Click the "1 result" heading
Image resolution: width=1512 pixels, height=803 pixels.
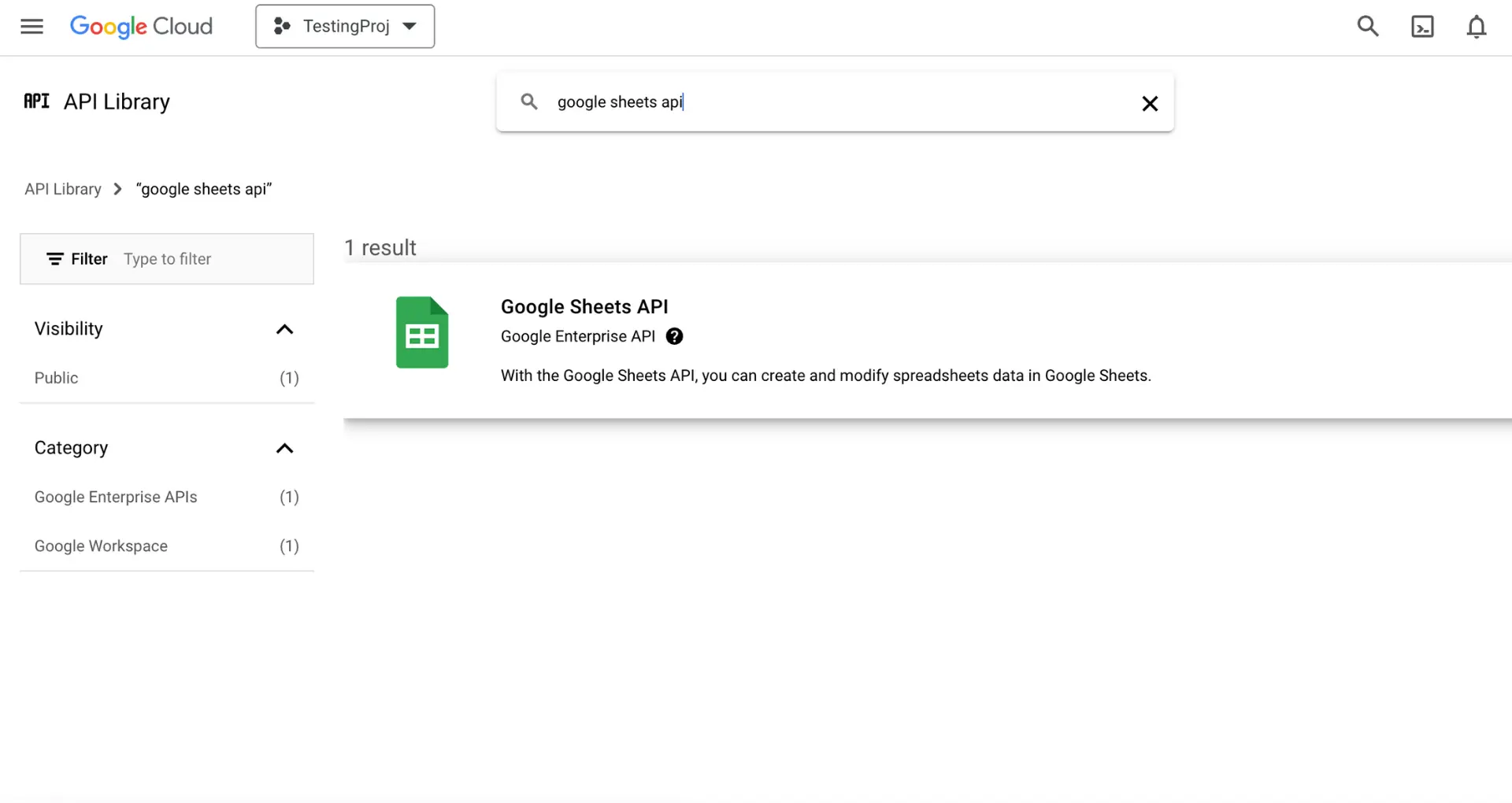pyautogui.click(x=380, y=248)
